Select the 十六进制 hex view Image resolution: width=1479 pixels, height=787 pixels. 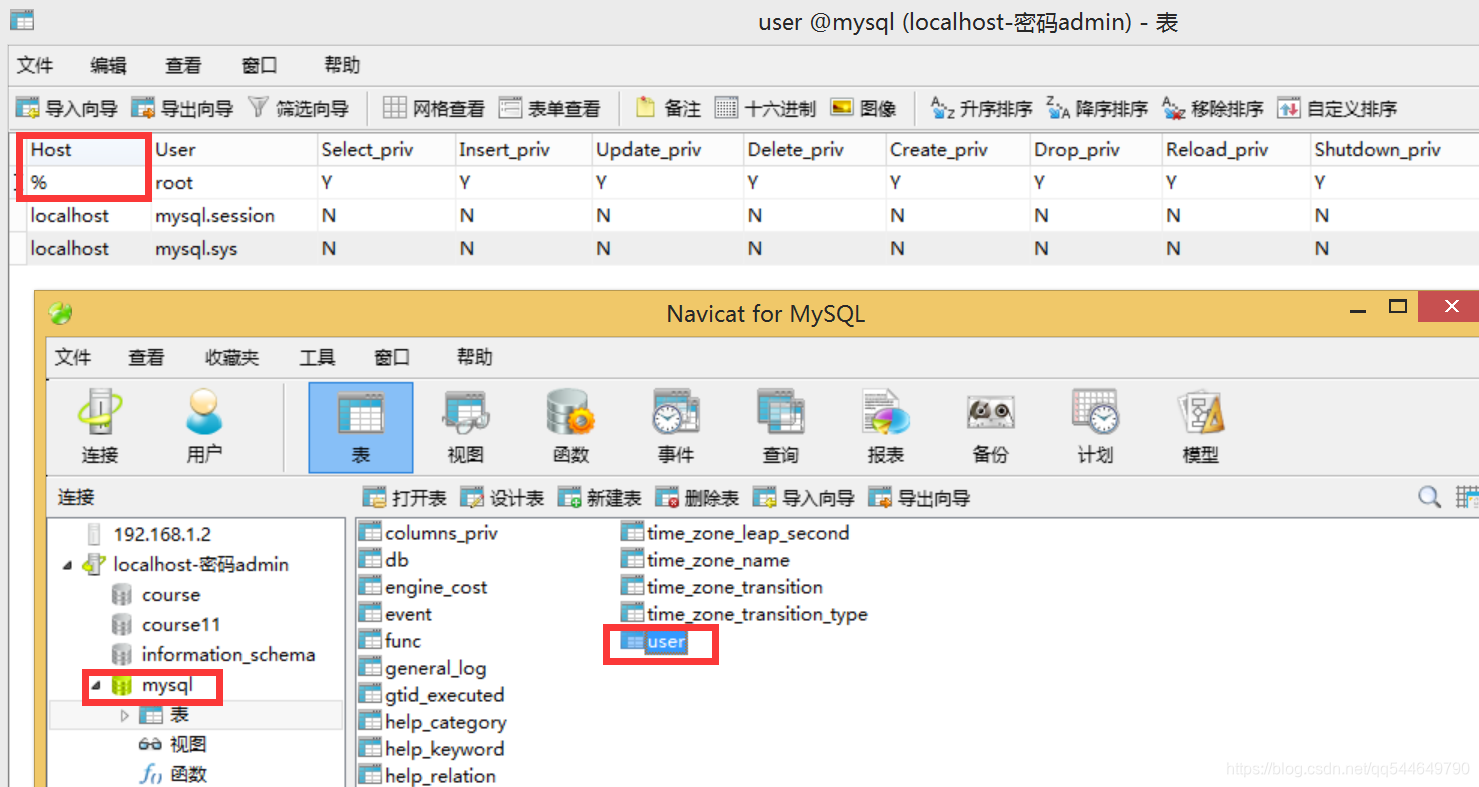(x=765, y=108)
